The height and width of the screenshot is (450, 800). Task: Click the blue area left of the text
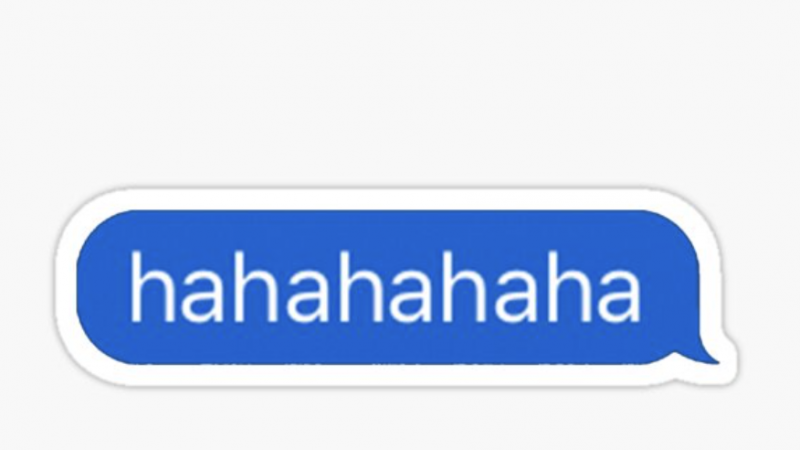pyautogui.click(x=103, y=287)
